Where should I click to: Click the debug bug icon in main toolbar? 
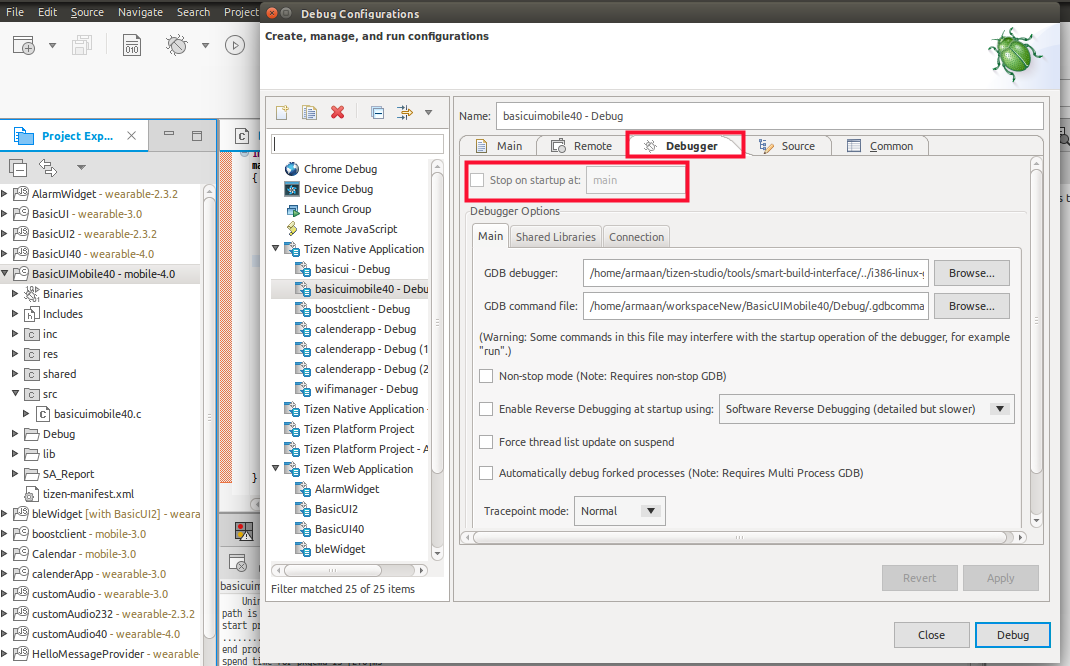pos(177,45)
